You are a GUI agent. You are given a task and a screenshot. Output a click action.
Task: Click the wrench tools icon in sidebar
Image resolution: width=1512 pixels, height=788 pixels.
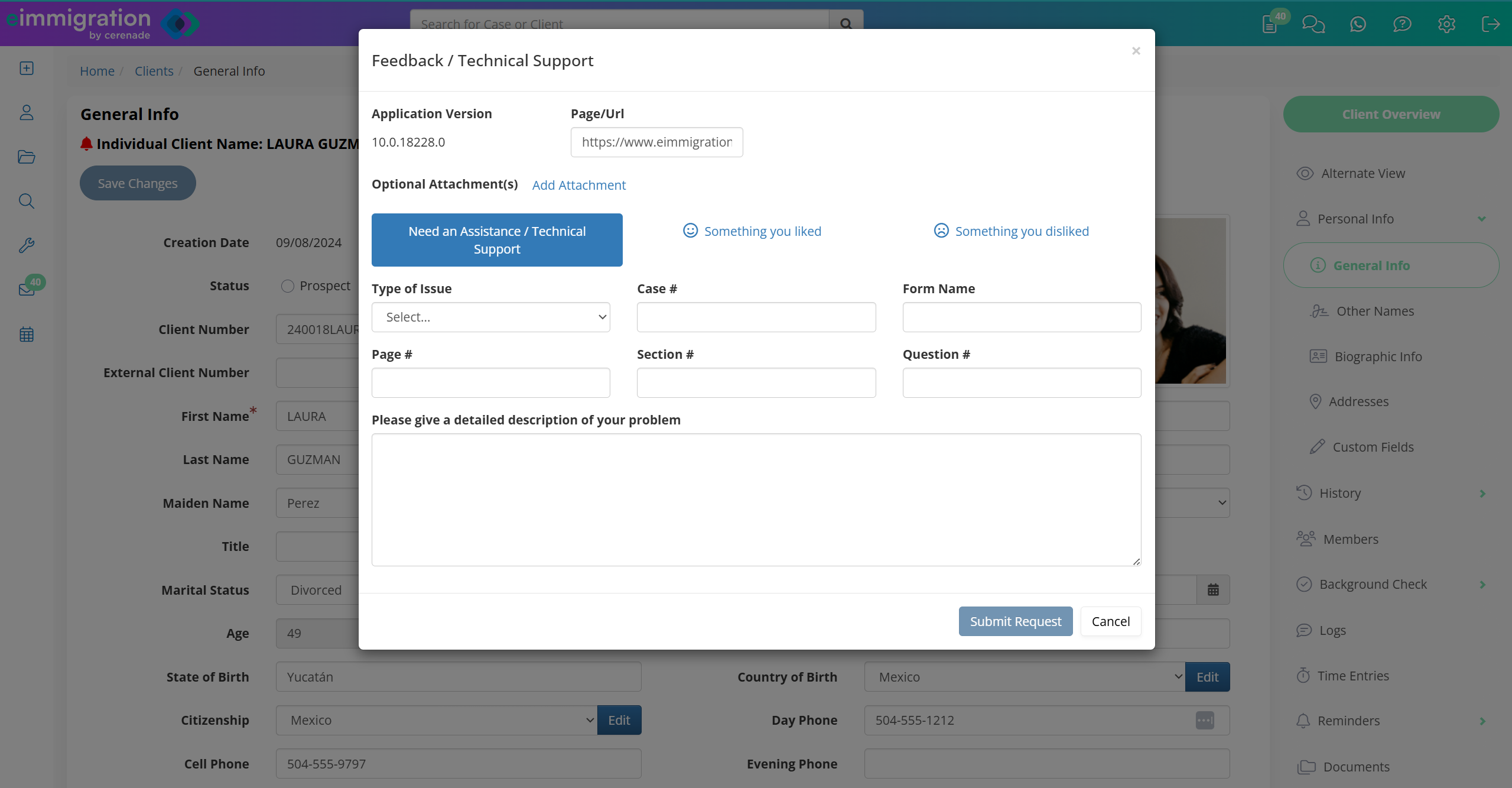[x=27, y=245]
